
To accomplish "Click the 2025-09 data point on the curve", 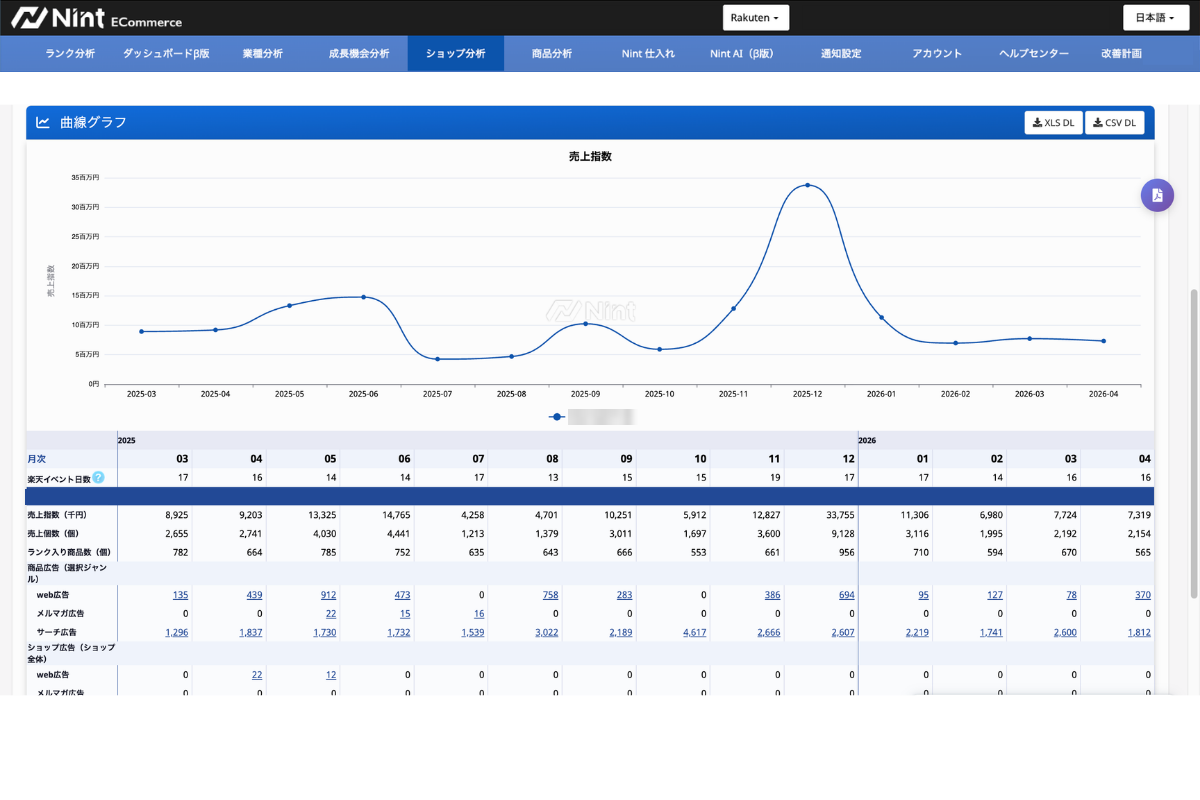I will 585,324.
